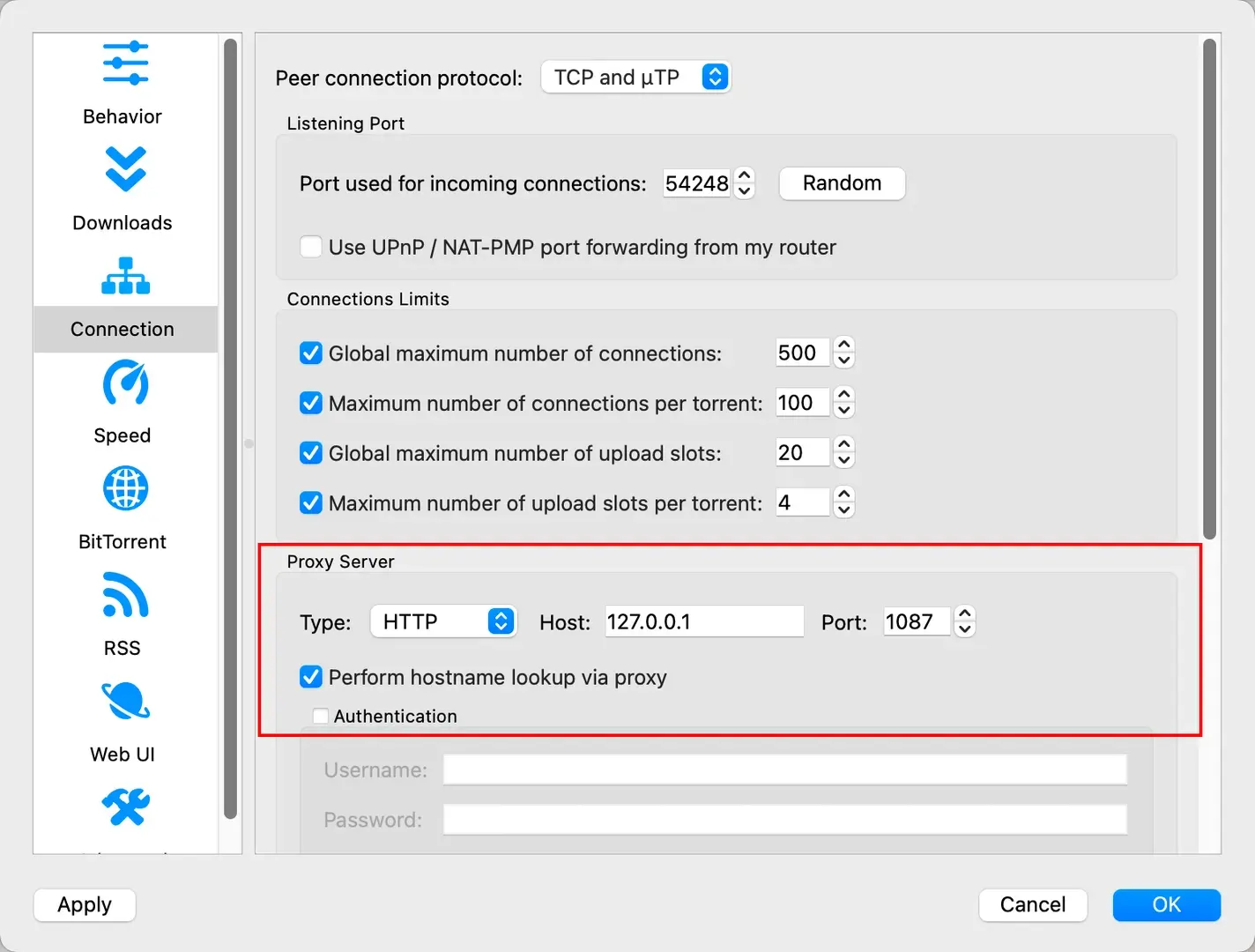
Task: Click the Random port button
Action: tap(842, 183)
